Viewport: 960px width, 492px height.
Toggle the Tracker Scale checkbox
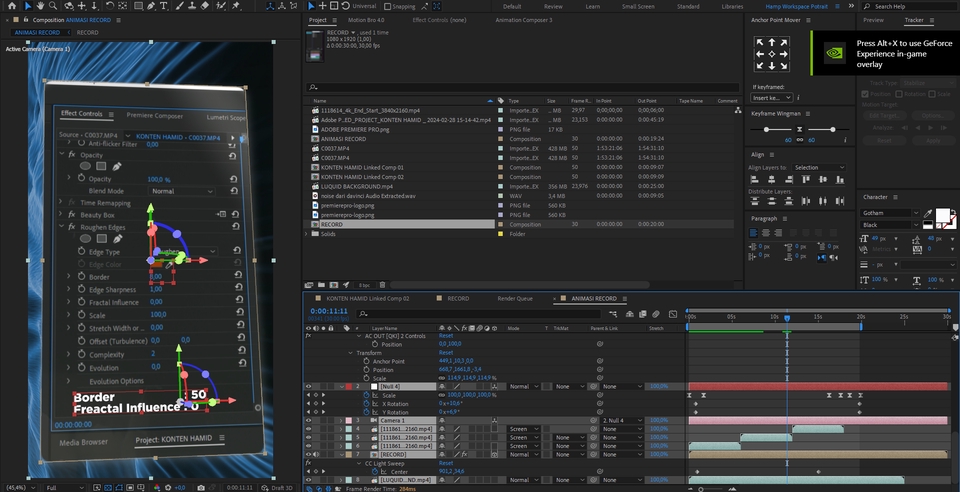click(x=931, y=94)
